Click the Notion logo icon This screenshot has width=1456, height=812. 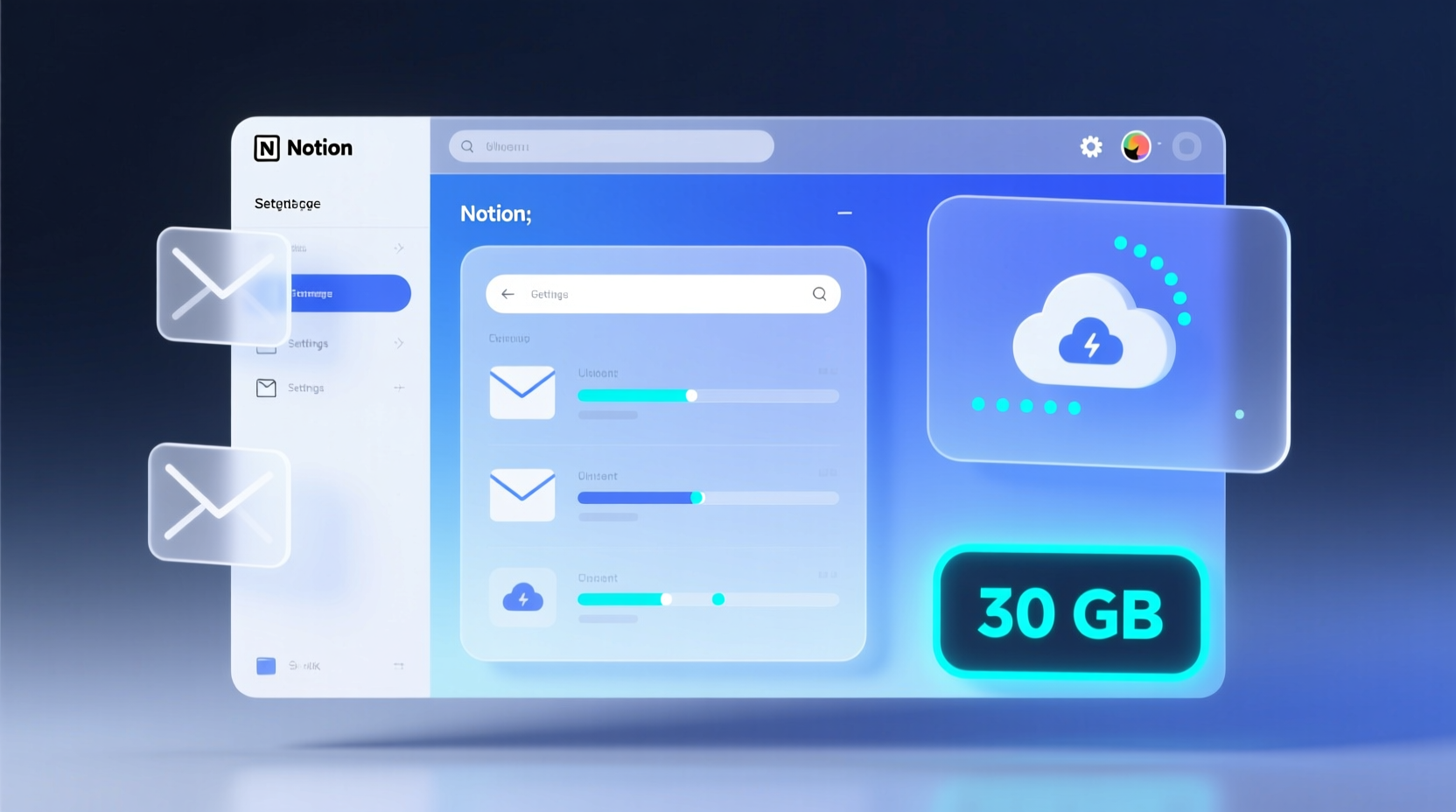point(267,148)
